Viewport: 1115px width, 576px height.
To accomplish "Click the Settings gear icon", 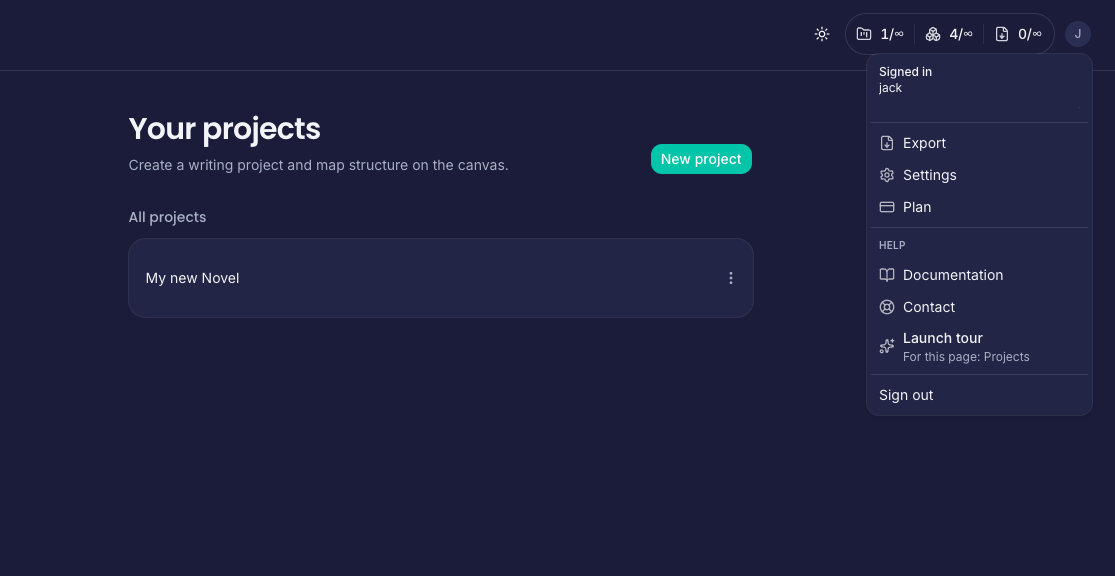I will coord(887,175).
